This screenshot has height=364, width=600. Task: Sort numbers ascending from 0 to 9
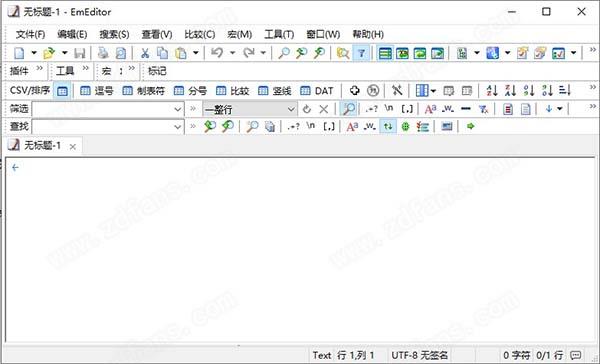[529, 91]
